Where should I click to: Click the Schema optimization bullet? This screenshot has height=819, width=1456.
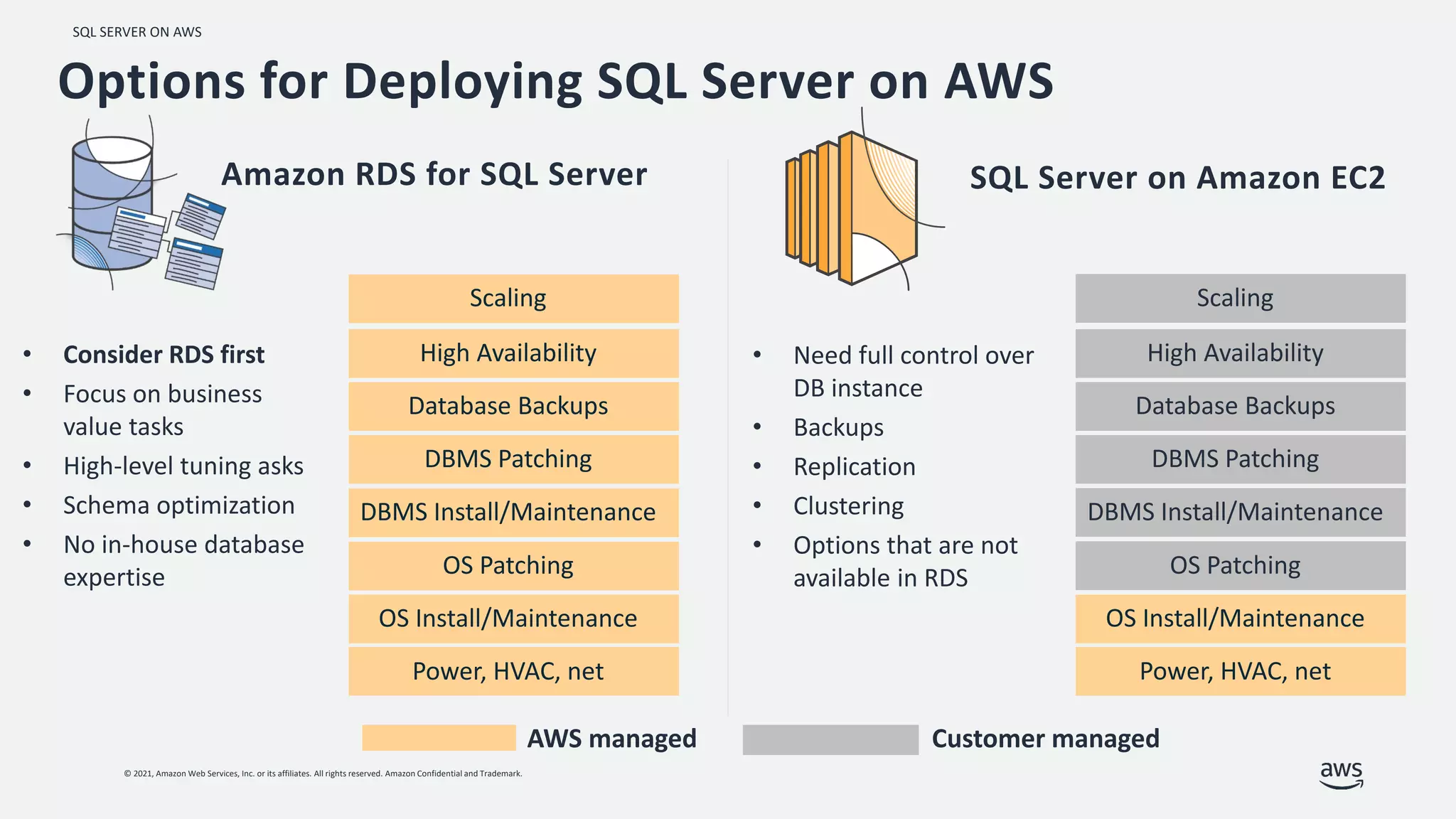point(179,505)
